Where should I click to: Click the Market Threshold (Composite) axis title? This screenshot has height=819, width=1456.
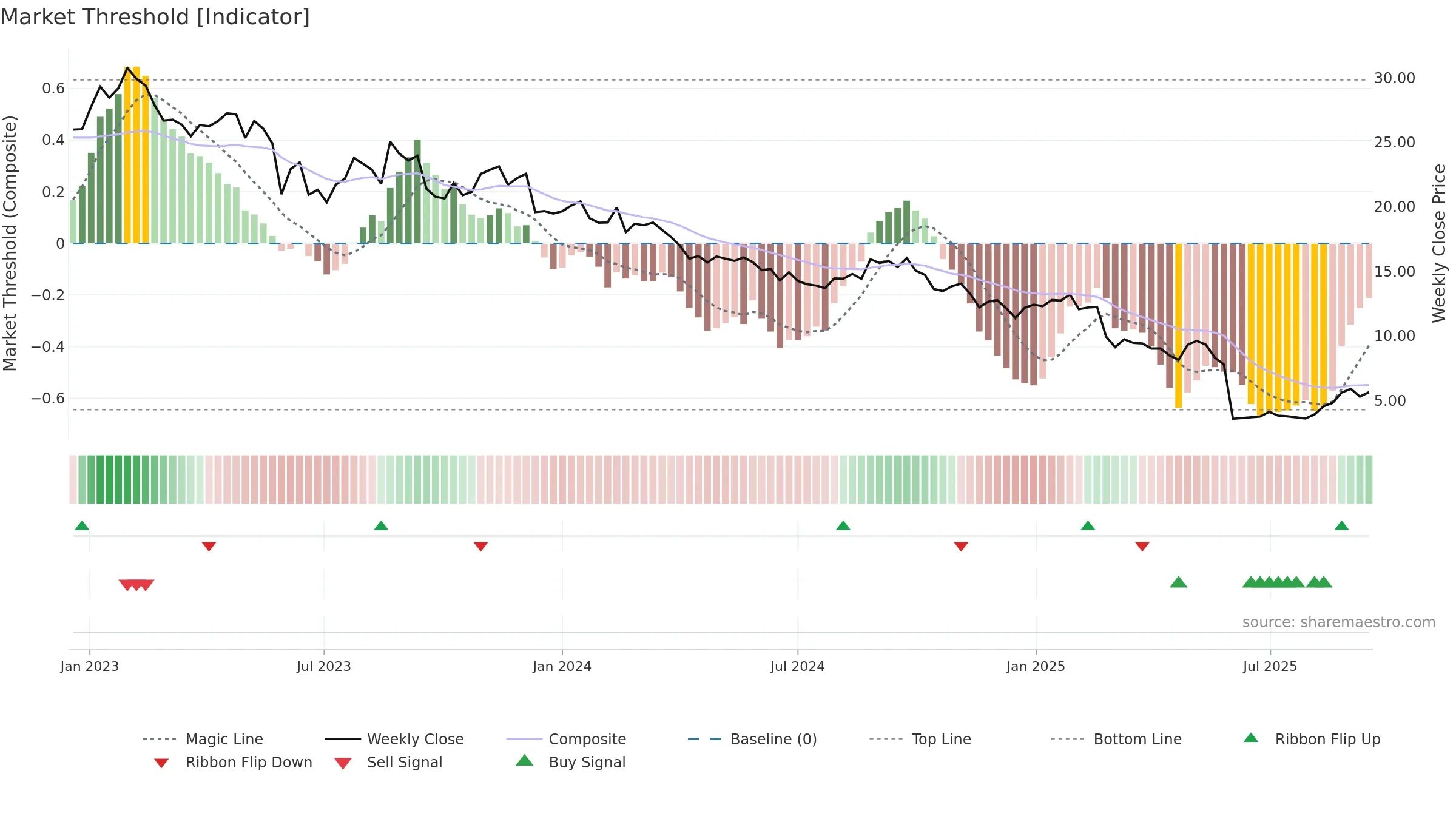pos(10,243)
